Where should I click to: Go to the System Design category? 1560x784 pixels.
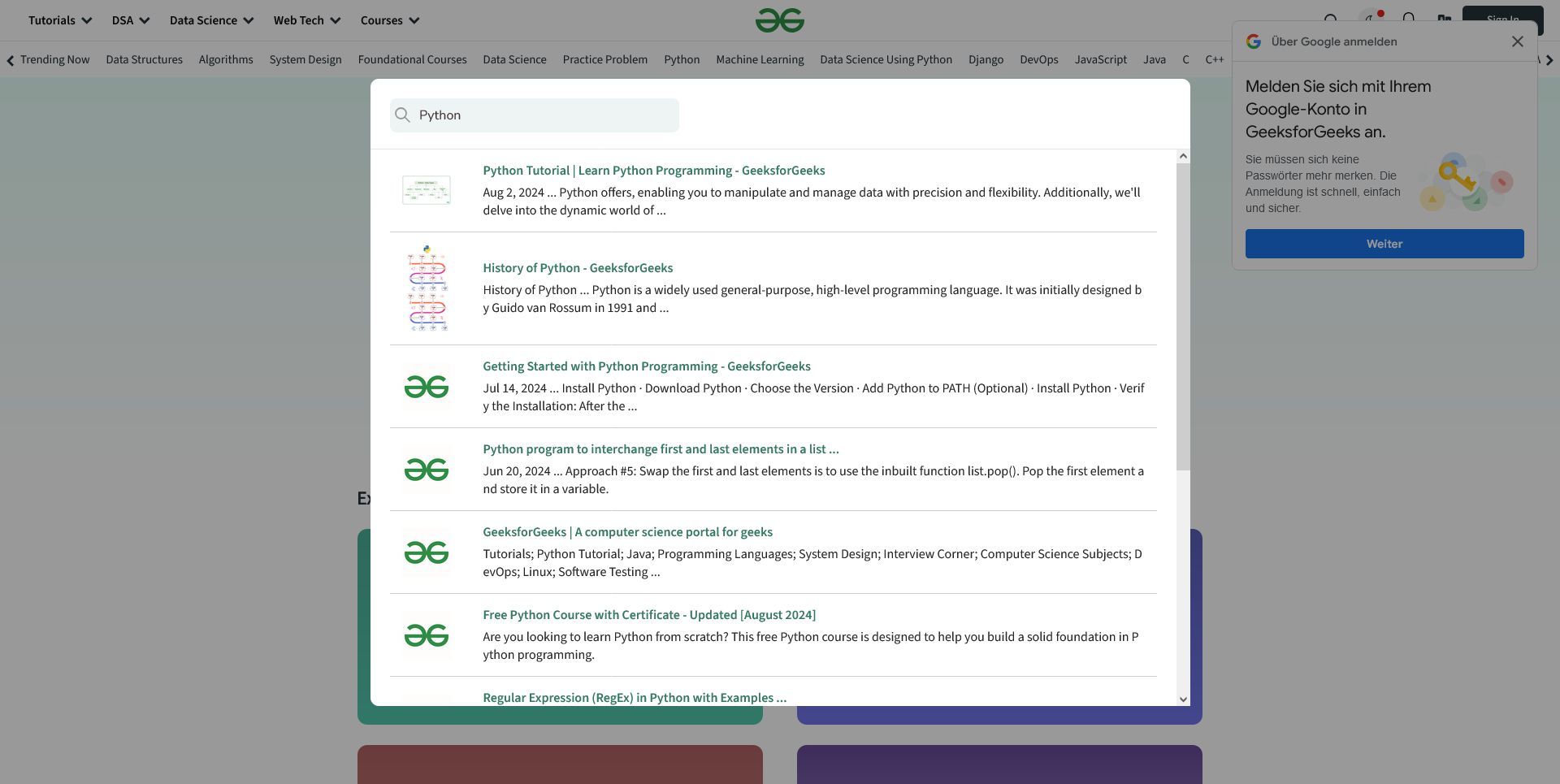305,60
